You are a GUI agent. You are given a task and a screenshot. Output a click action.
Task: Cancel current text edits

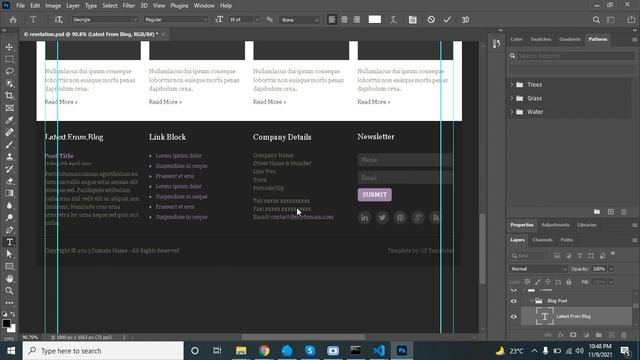[431, 20]
